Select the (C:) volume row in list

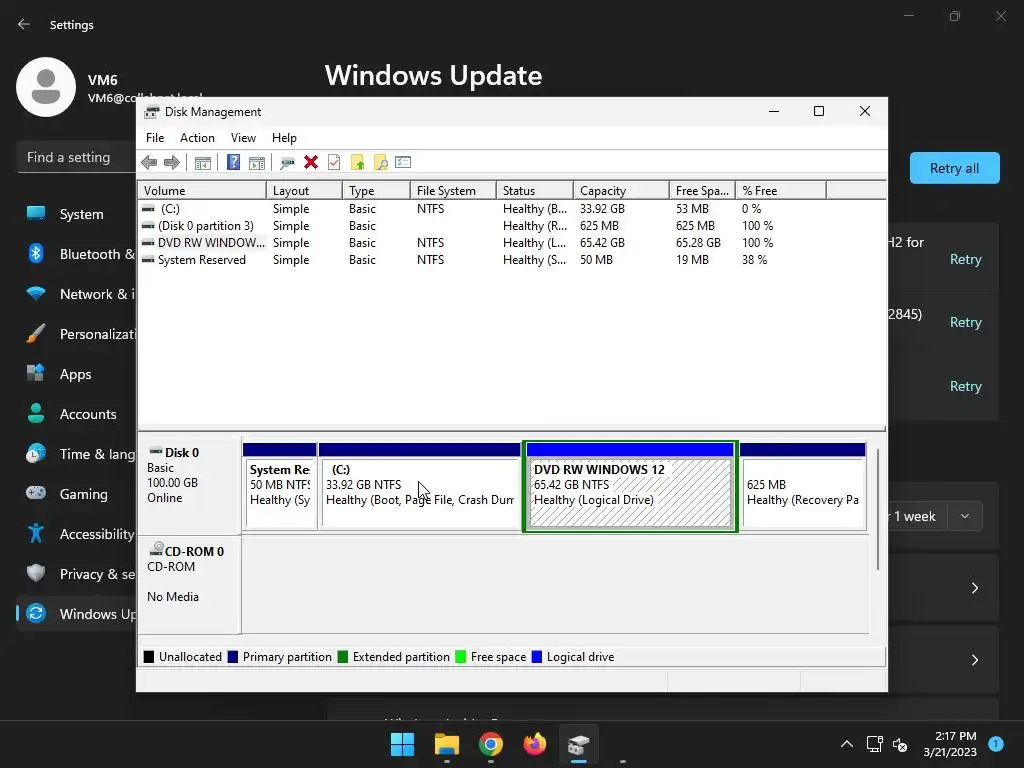(x=512, y=209)
